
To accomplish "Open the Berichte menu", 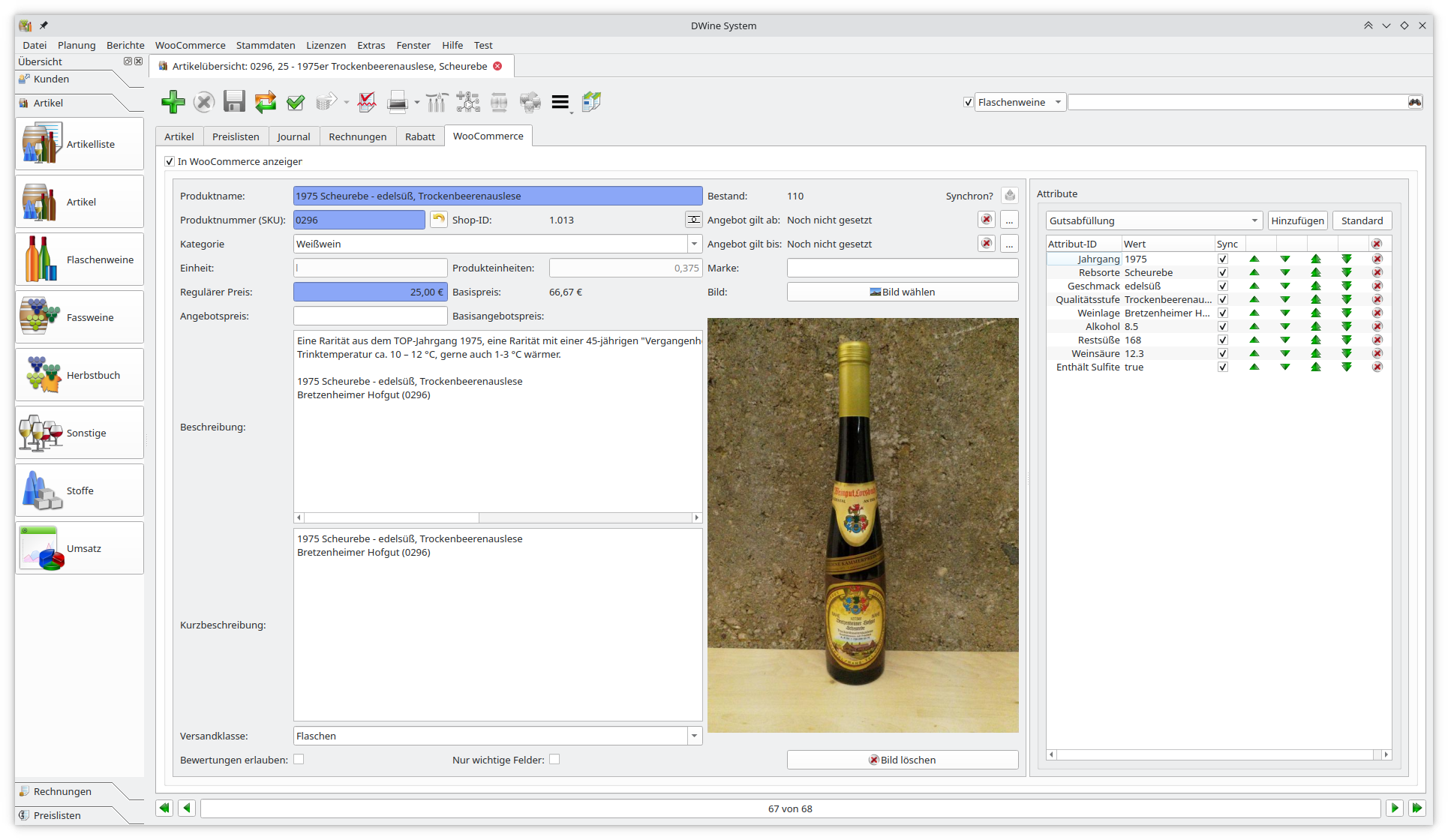I will point(125,45).
